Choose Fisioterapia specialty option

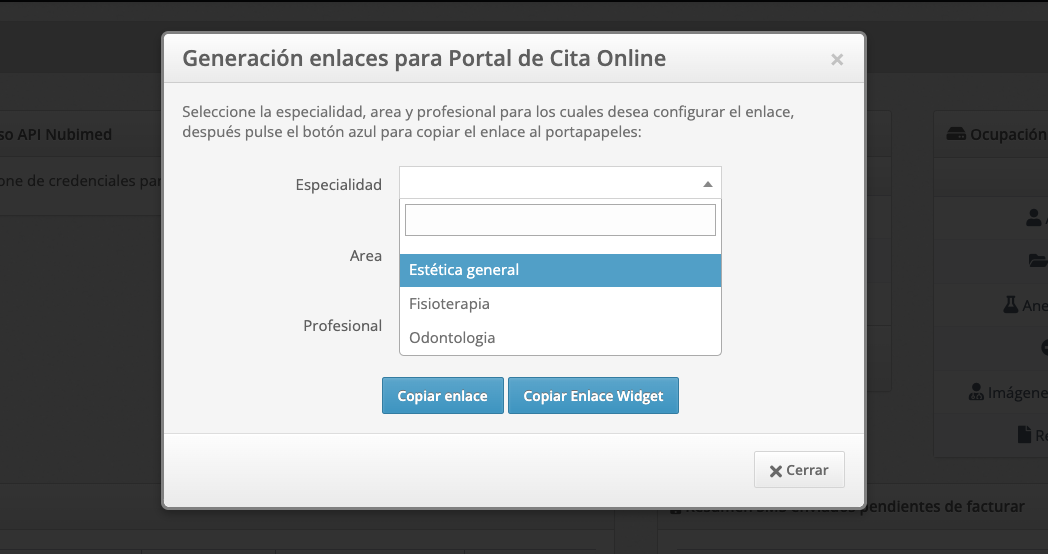point(560,304)
